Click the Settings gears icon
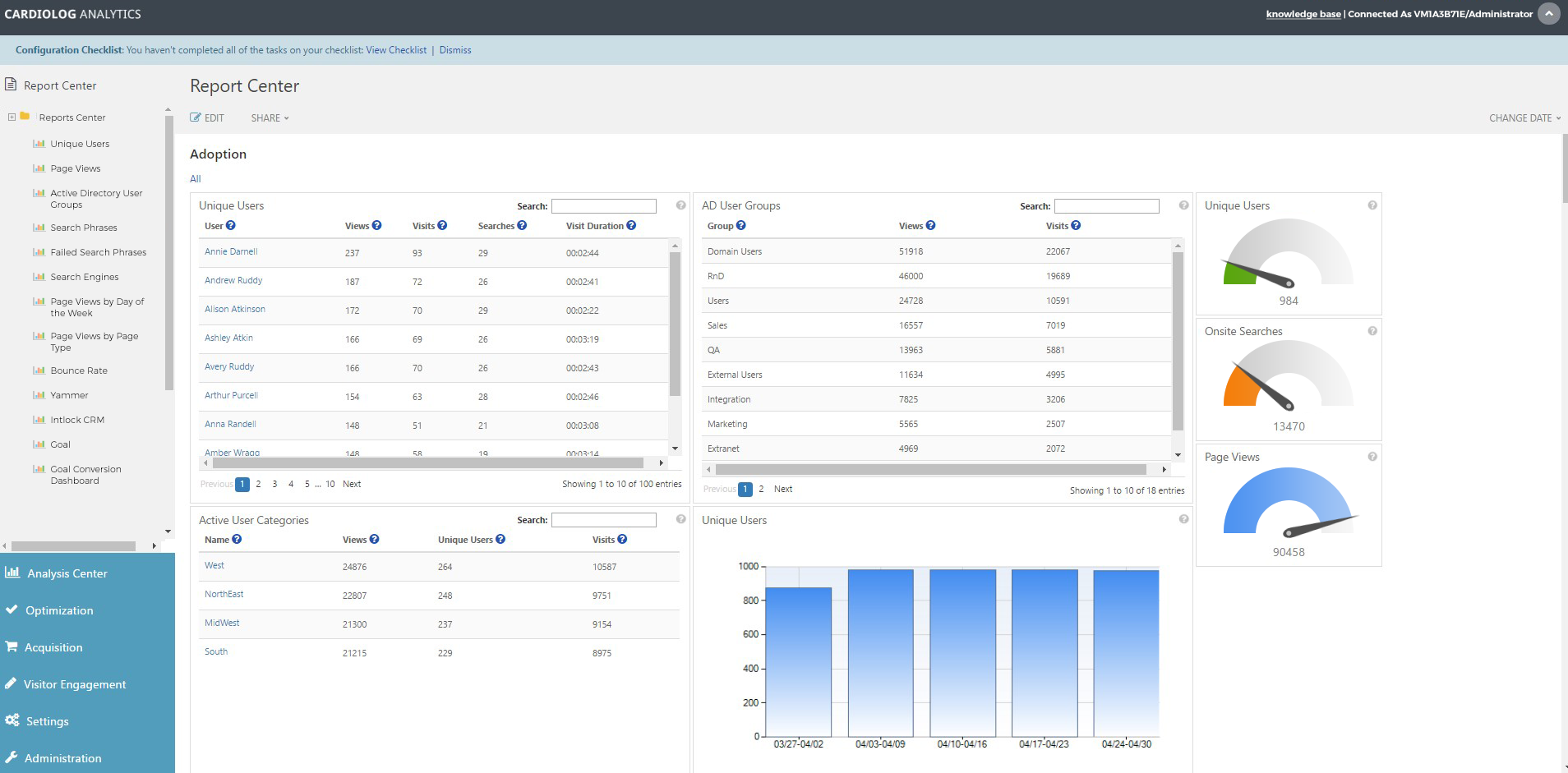Viewport: 1568px width, 773px height. 12,720
